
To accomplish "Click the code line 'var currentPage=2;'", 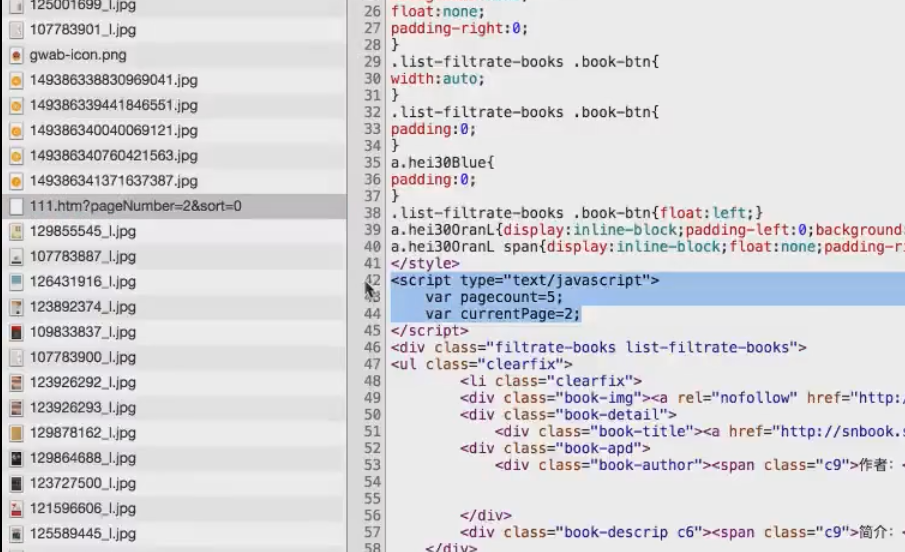I will 503,314.
